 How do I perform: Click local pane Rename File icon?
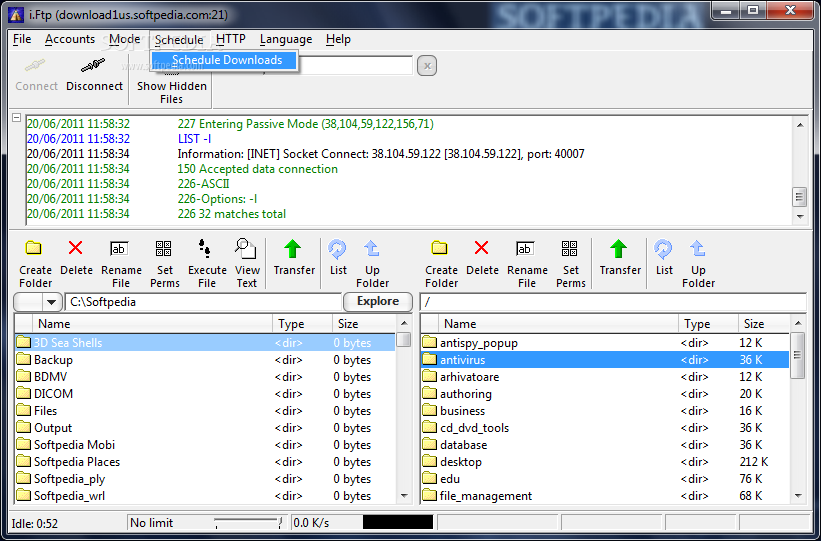119,248
